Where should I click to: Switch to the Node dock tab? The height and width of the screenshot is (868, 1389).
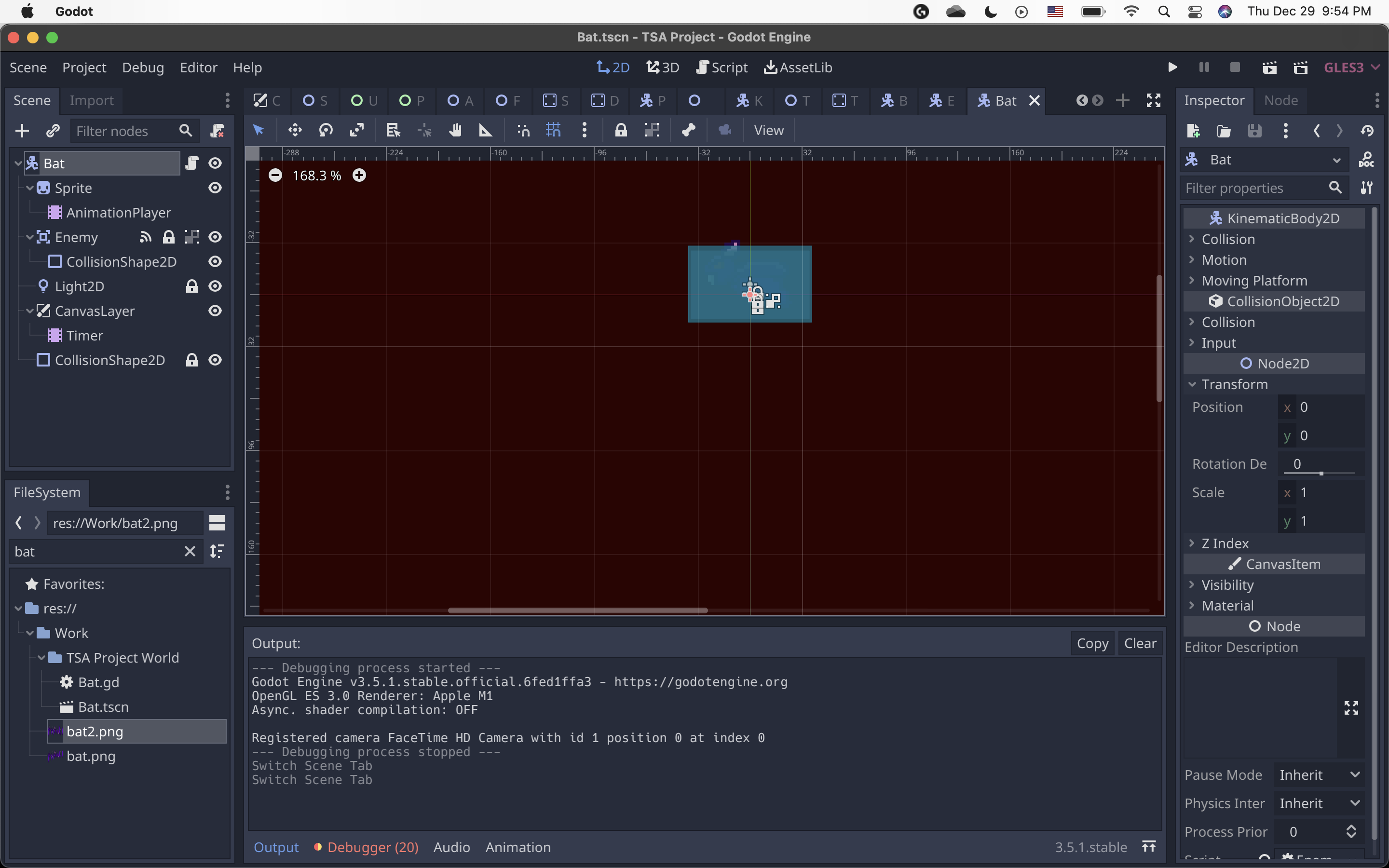1280,100
